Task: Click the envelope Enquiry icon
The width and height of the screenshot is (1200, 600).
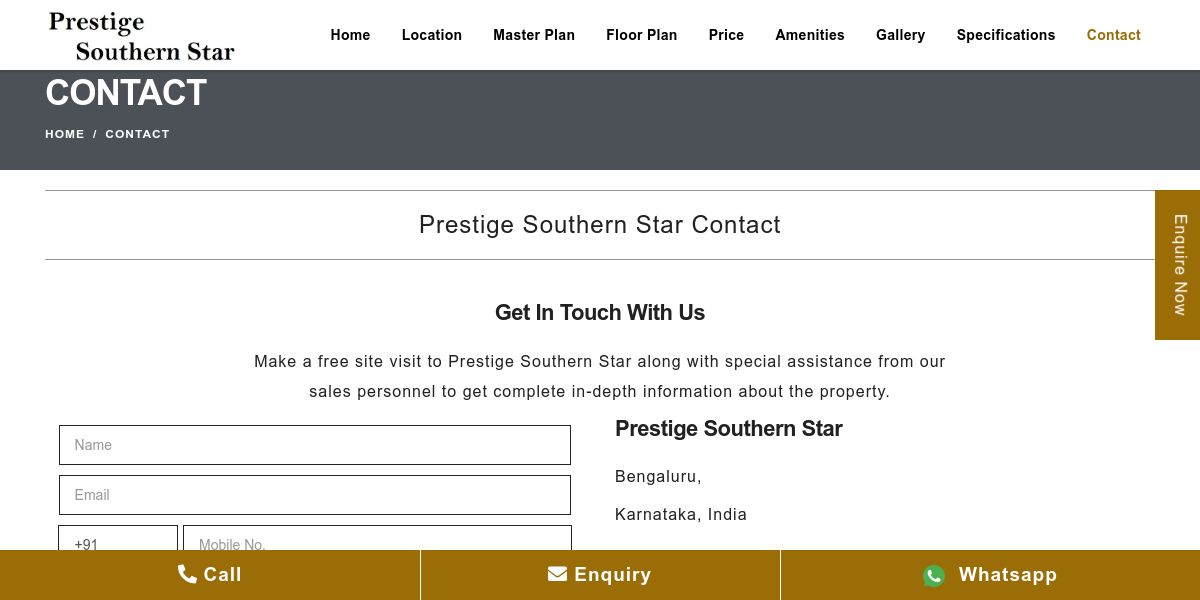Action: pos(557,574)
